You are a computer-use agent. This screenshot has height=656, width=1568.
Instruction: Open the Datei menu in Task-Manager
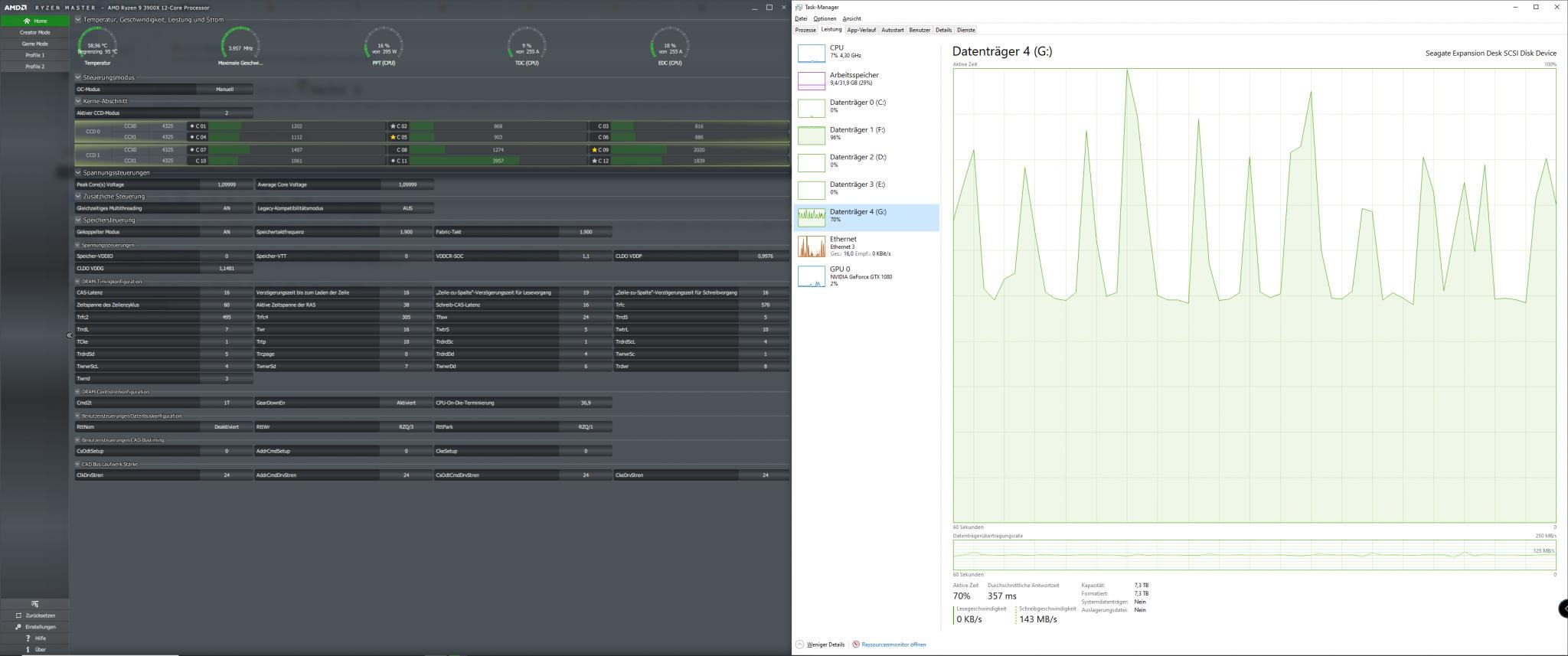801,18
